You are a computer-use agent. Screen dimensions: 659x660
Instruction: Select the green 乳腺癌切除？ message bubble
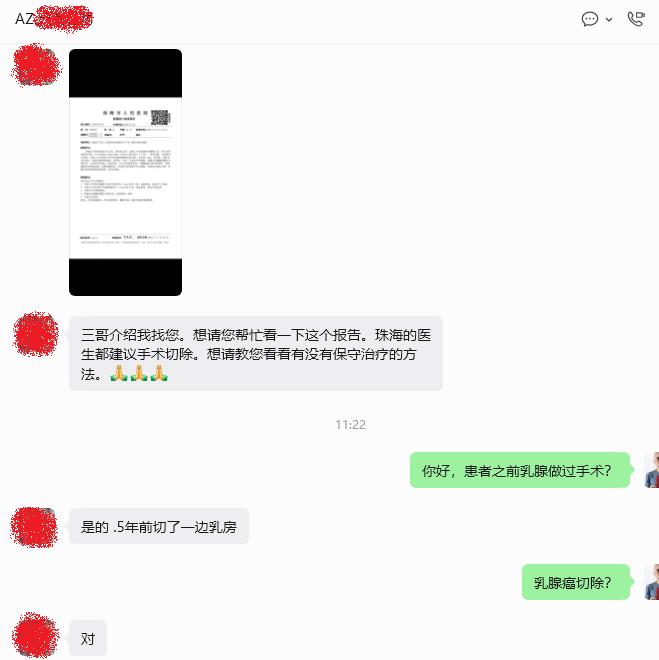pyautogui.click(x=576, y=582)
